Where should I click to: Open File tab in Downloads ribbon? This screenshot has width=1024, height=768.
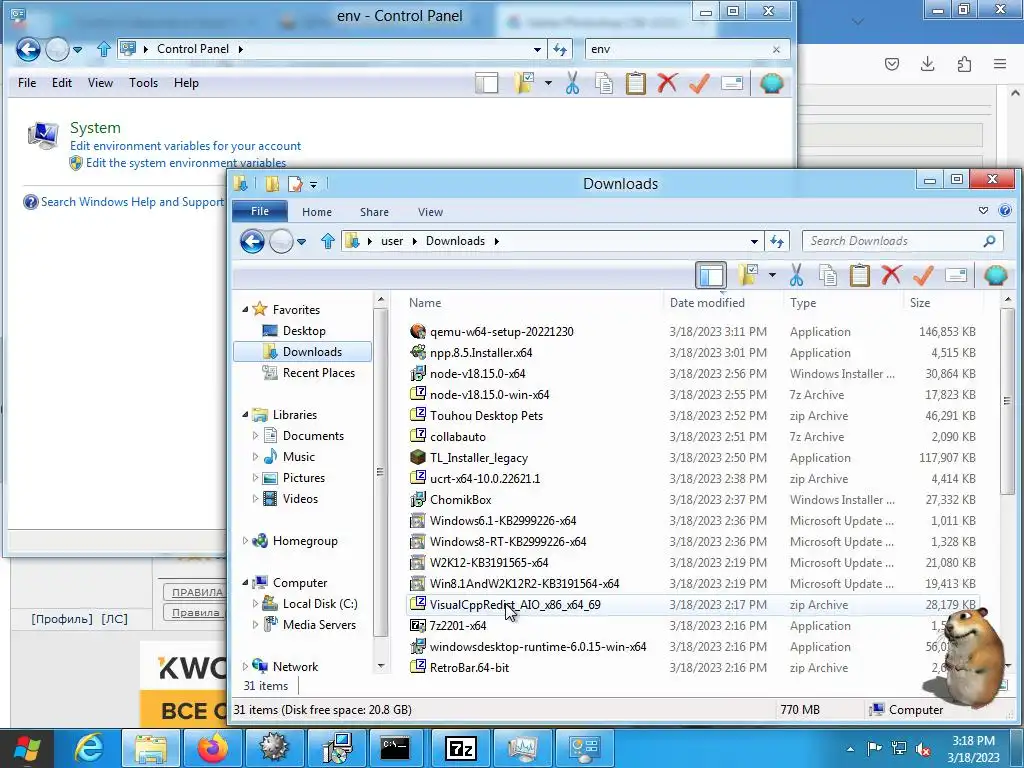[x=260, y=211]
